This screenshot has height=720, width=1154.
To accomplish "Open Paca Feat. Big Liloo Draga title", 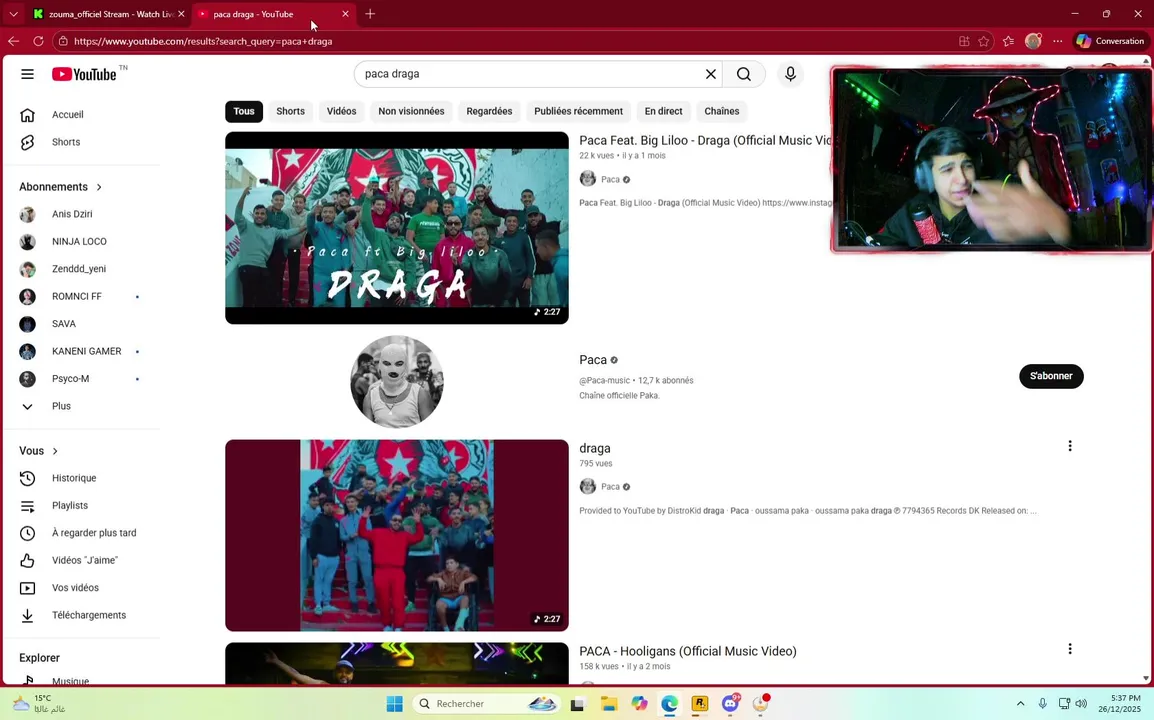I will (x=705, y=141).
